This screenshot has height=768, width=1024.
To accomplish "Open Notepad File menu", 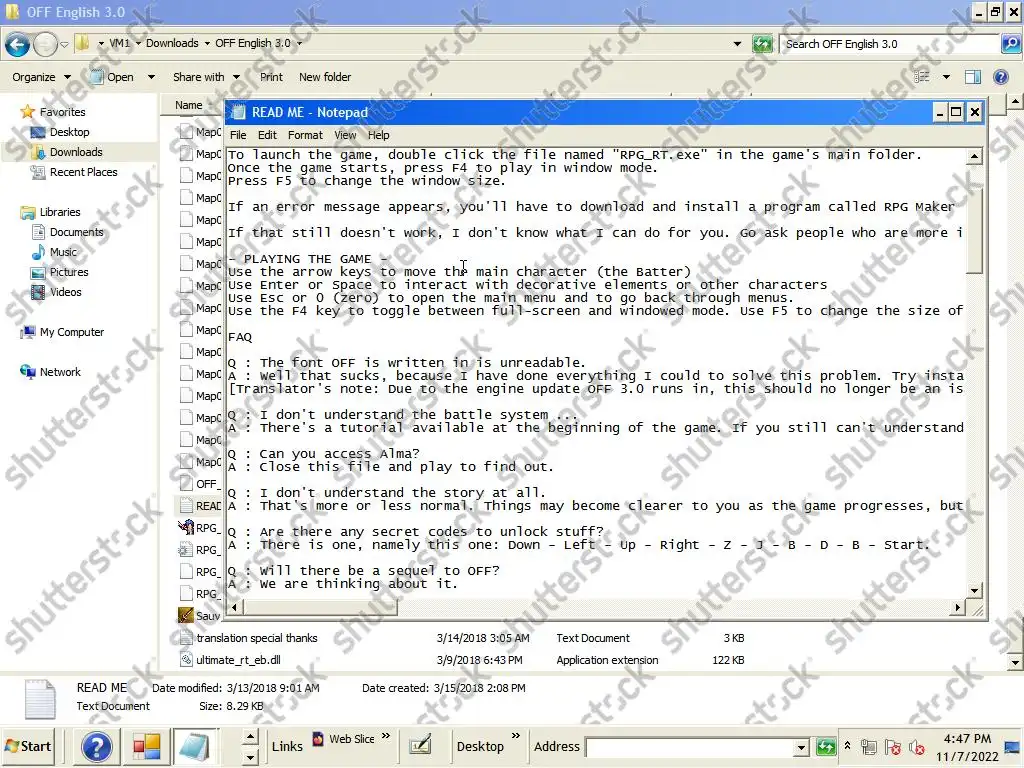I will [238, 135].
